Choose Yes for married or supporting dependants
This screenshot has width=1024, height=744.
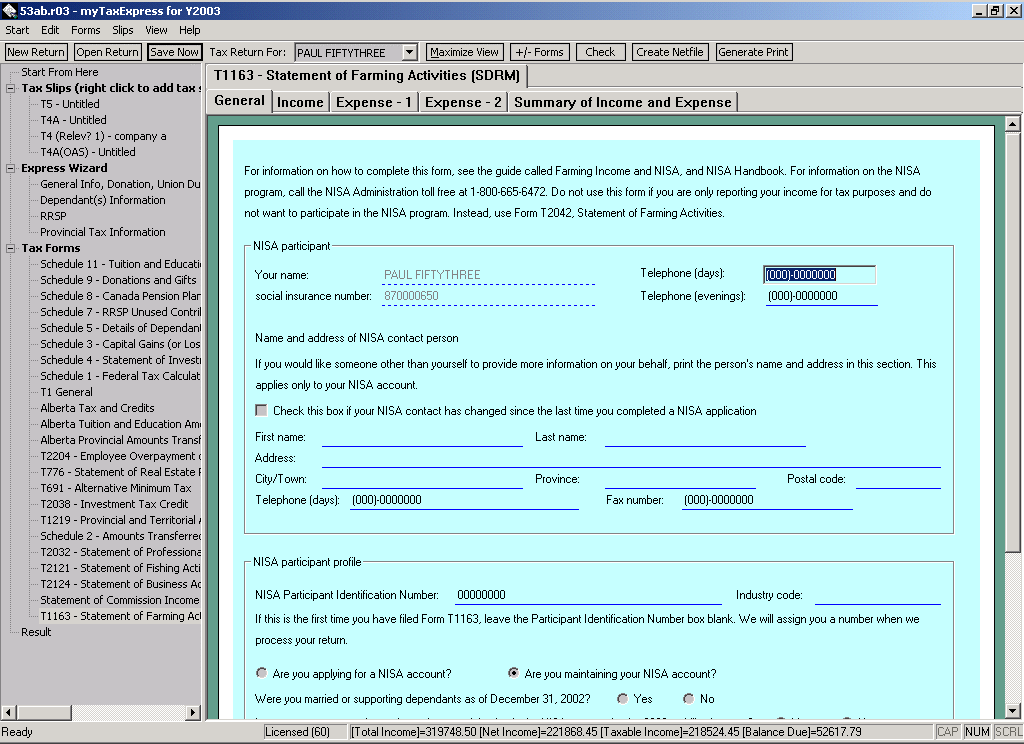[x=623, y=699]
